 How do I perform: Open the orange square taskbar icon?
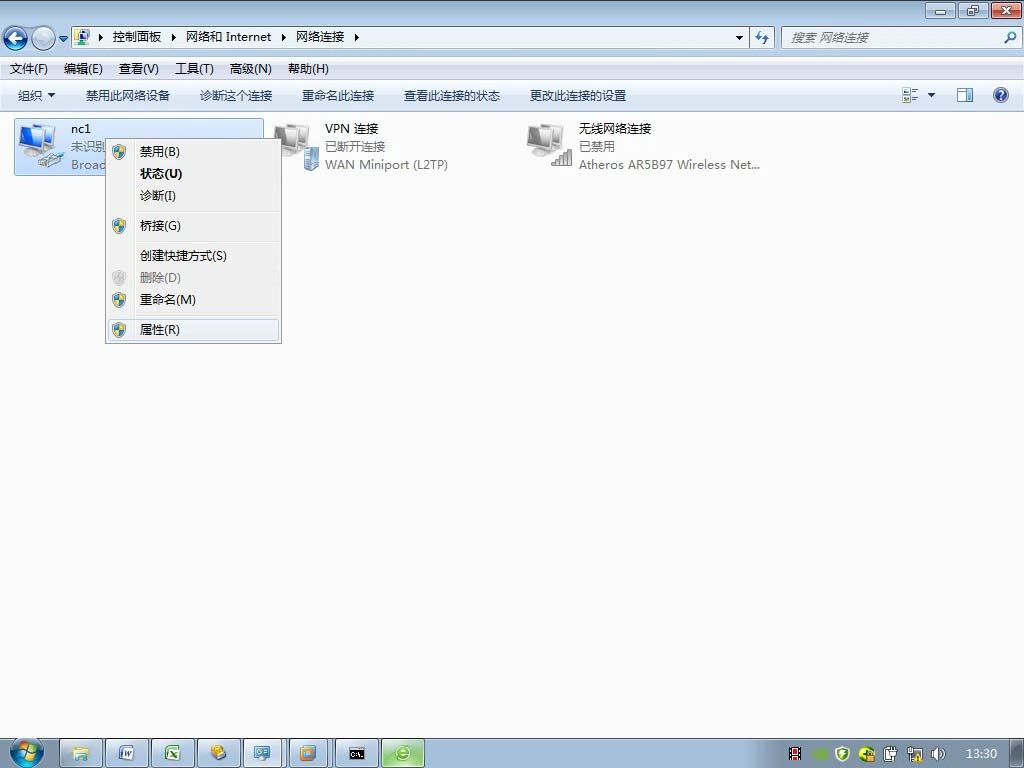308,754
